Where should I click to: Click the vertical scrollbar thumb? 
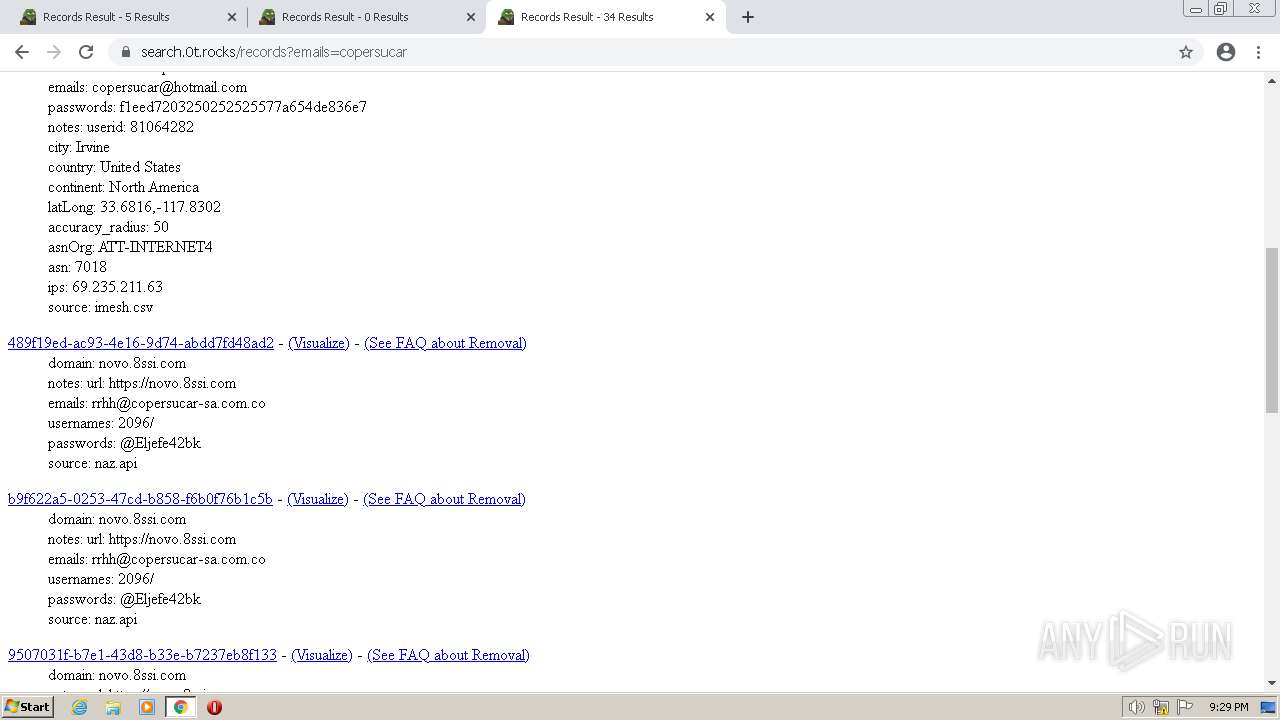[x=1272, y=330]
